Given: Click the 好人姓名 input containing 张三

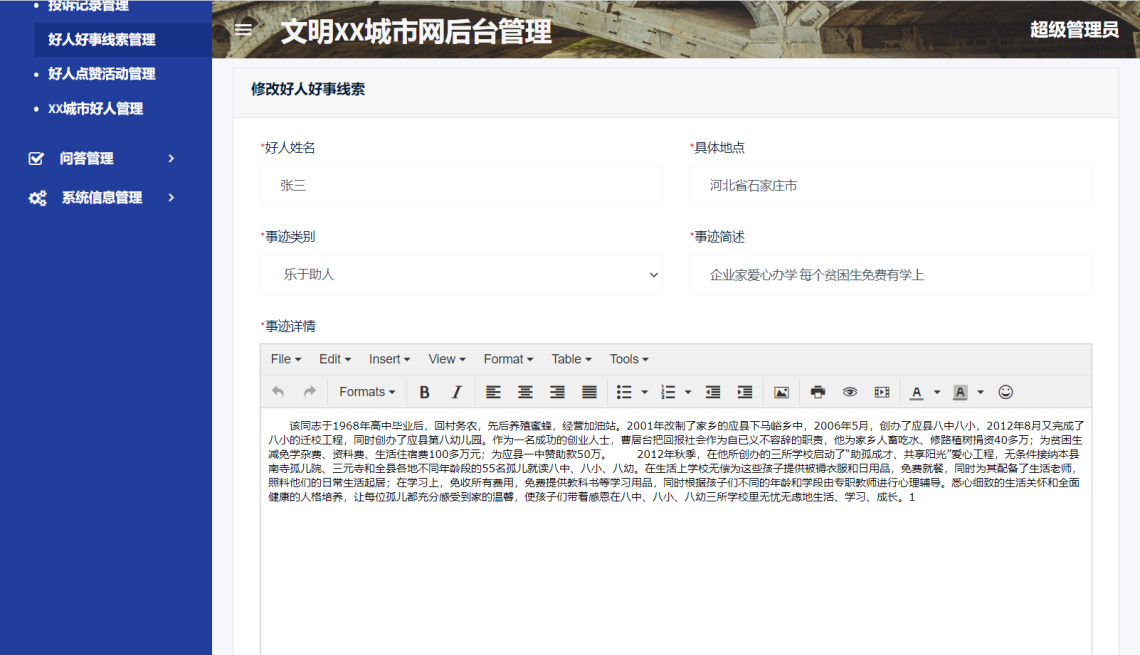Looking at the screenshot, I should 462,185.
